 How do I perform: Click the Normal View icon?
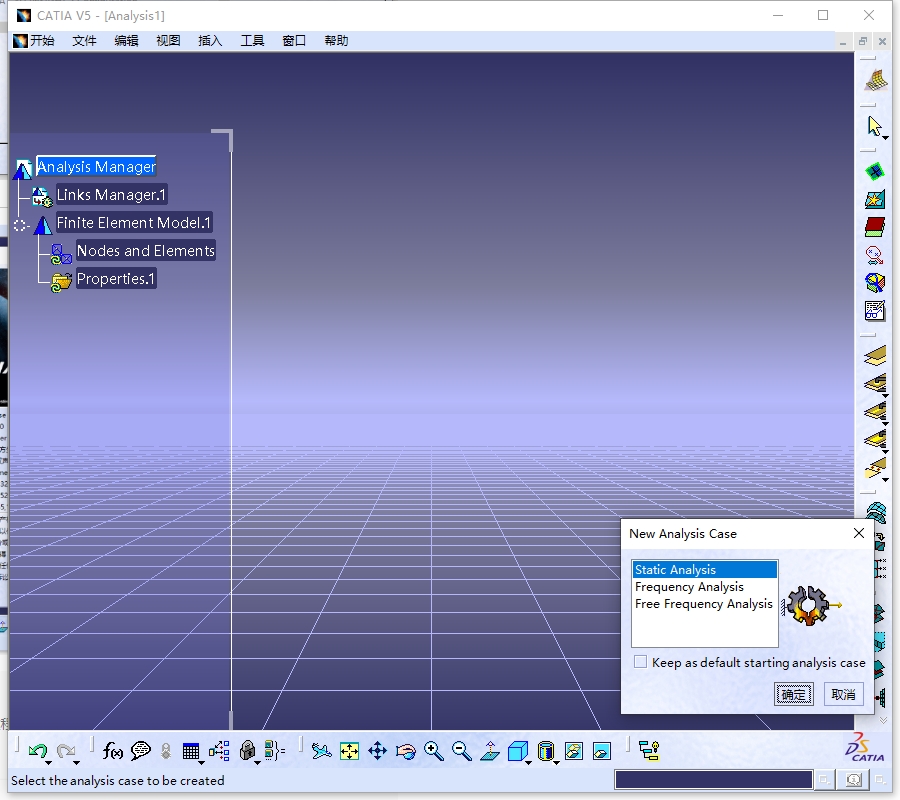(490, 751)
